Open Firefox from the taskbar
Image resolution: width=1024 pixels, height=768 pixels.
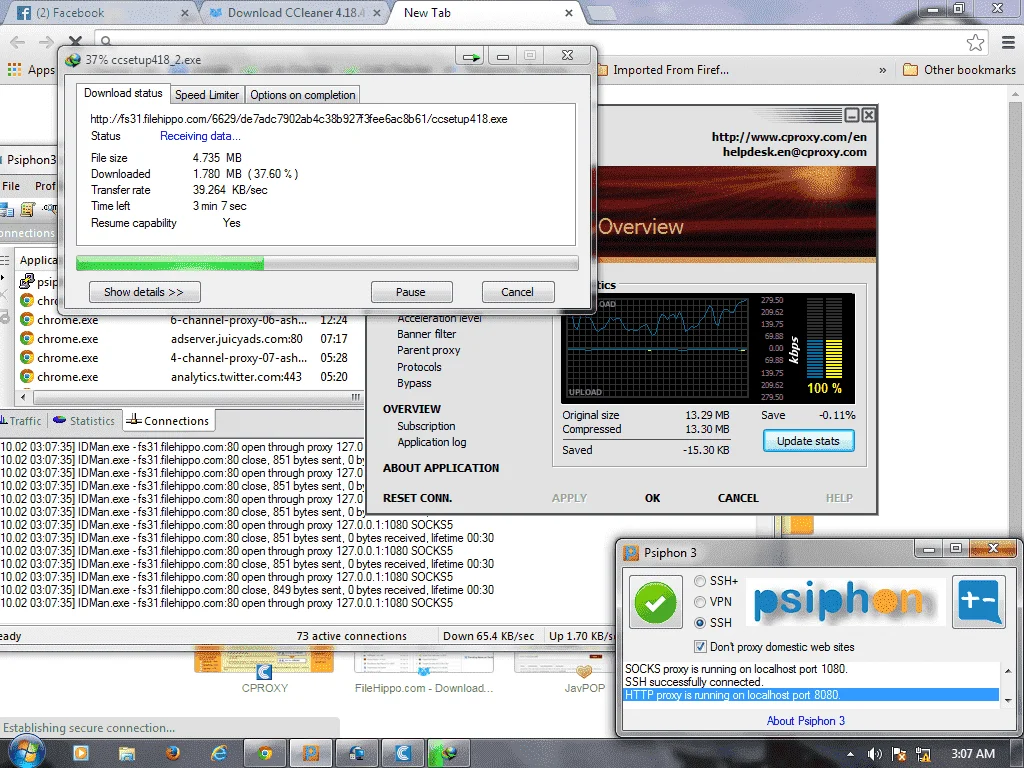tap(173, 753)
